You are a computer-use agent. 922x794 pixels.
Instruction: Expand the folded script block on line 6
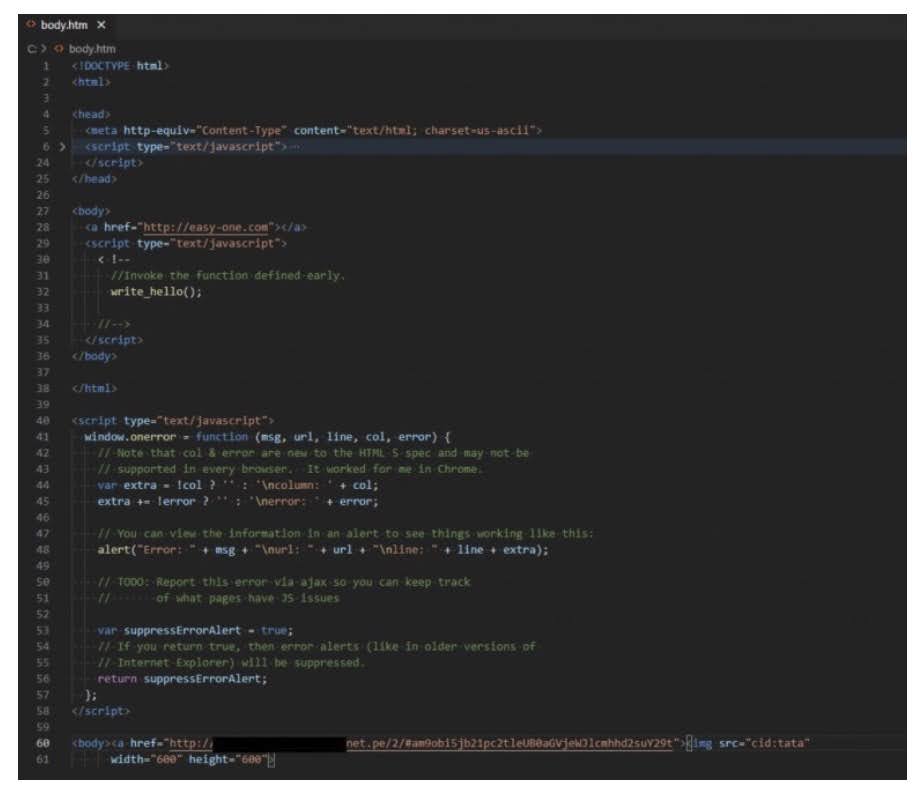(x=62, y=146)
